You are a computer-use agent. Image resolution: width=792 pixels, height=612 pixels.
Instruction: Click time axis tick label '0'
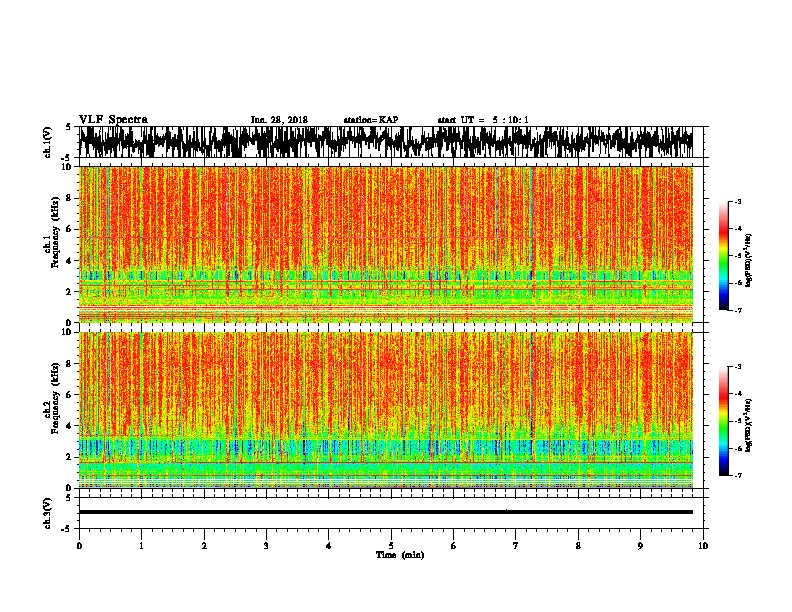pyautogui.click(x=79, y=546)
